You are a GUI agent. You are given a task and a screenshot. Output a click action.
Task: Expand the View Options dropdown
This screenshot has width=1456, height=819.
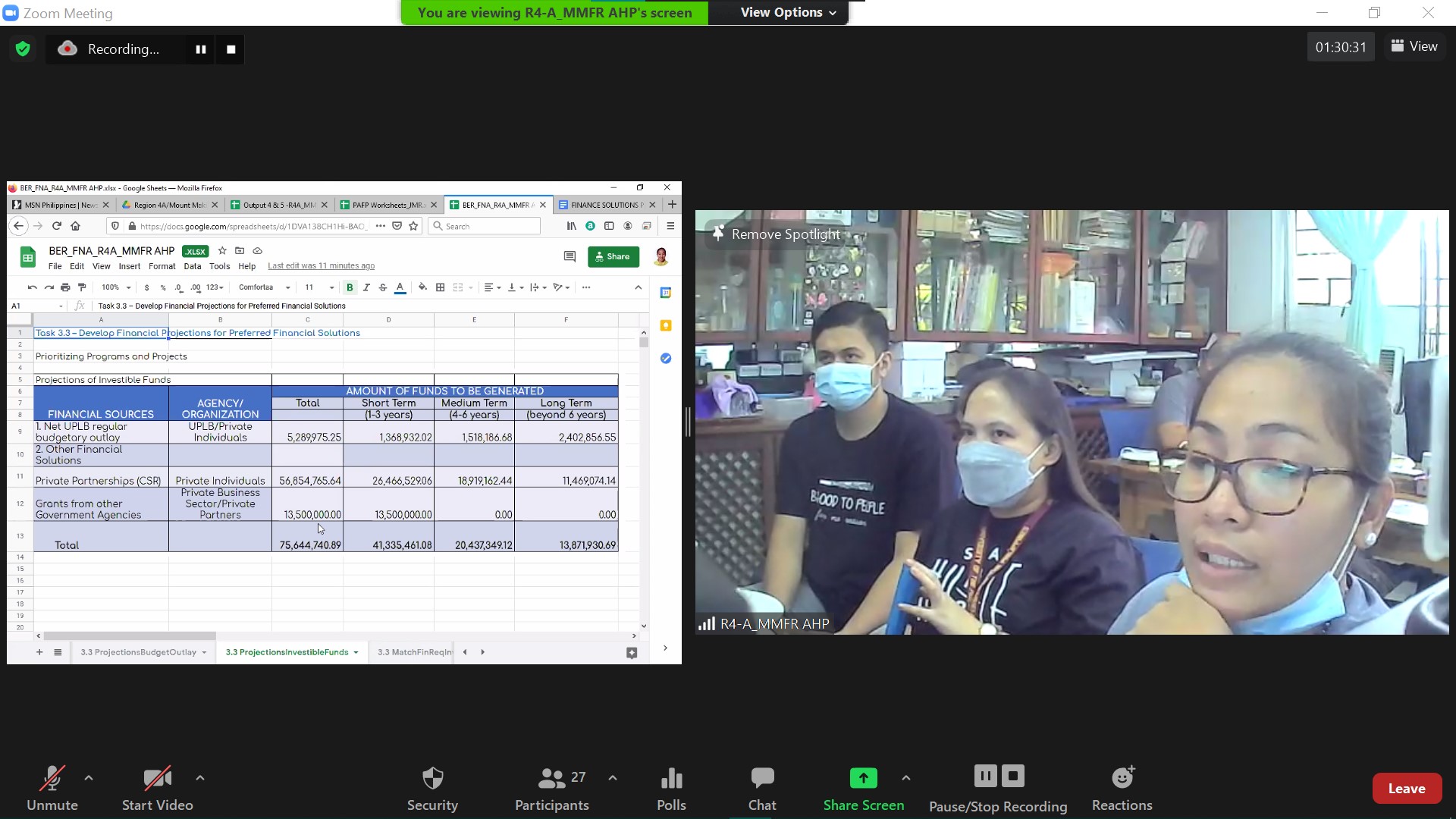point(789,12)
